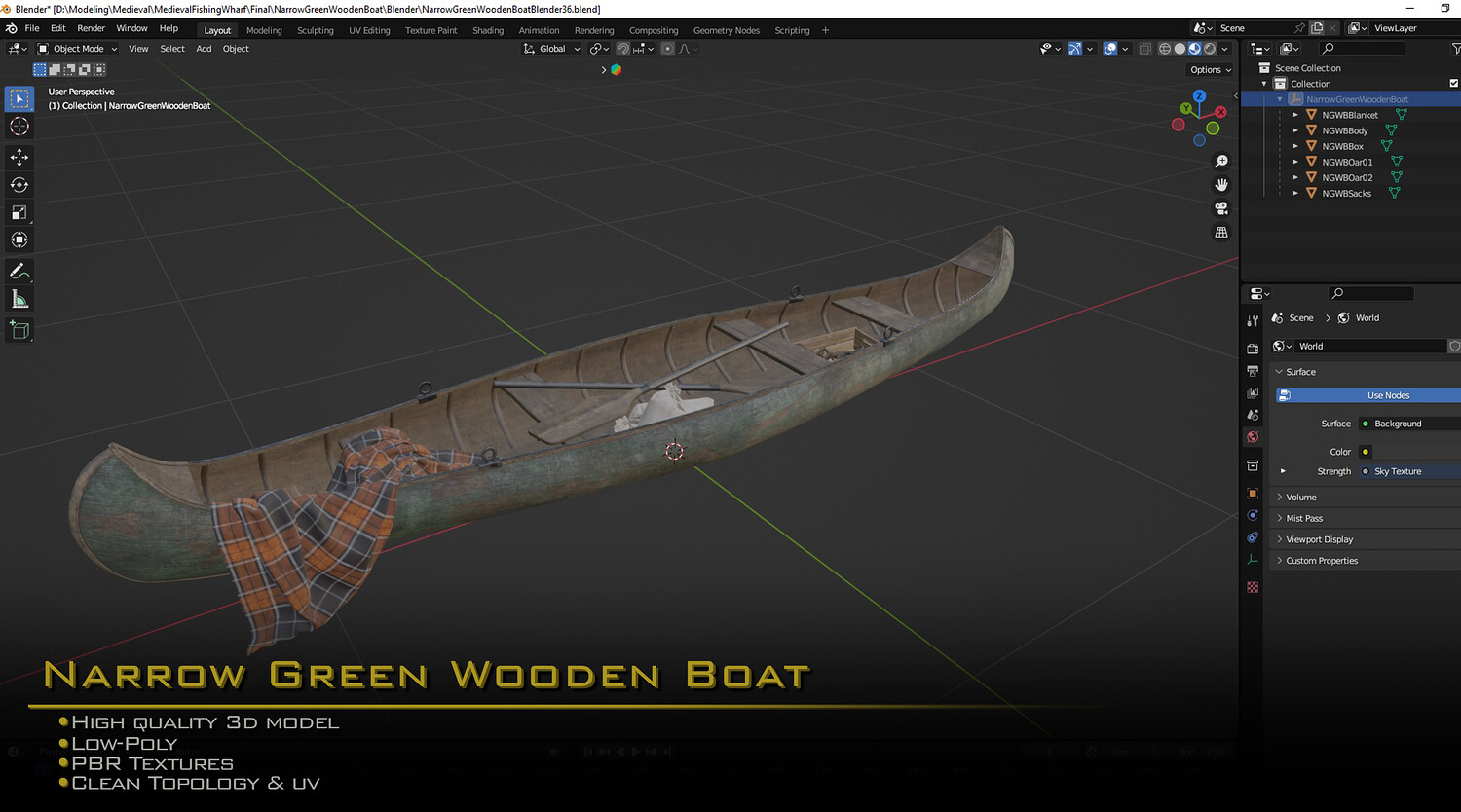The height and width of the screenshot is (812, 1461).
Task: Select the Add Cube tool
Action: (x=19, y=330)
